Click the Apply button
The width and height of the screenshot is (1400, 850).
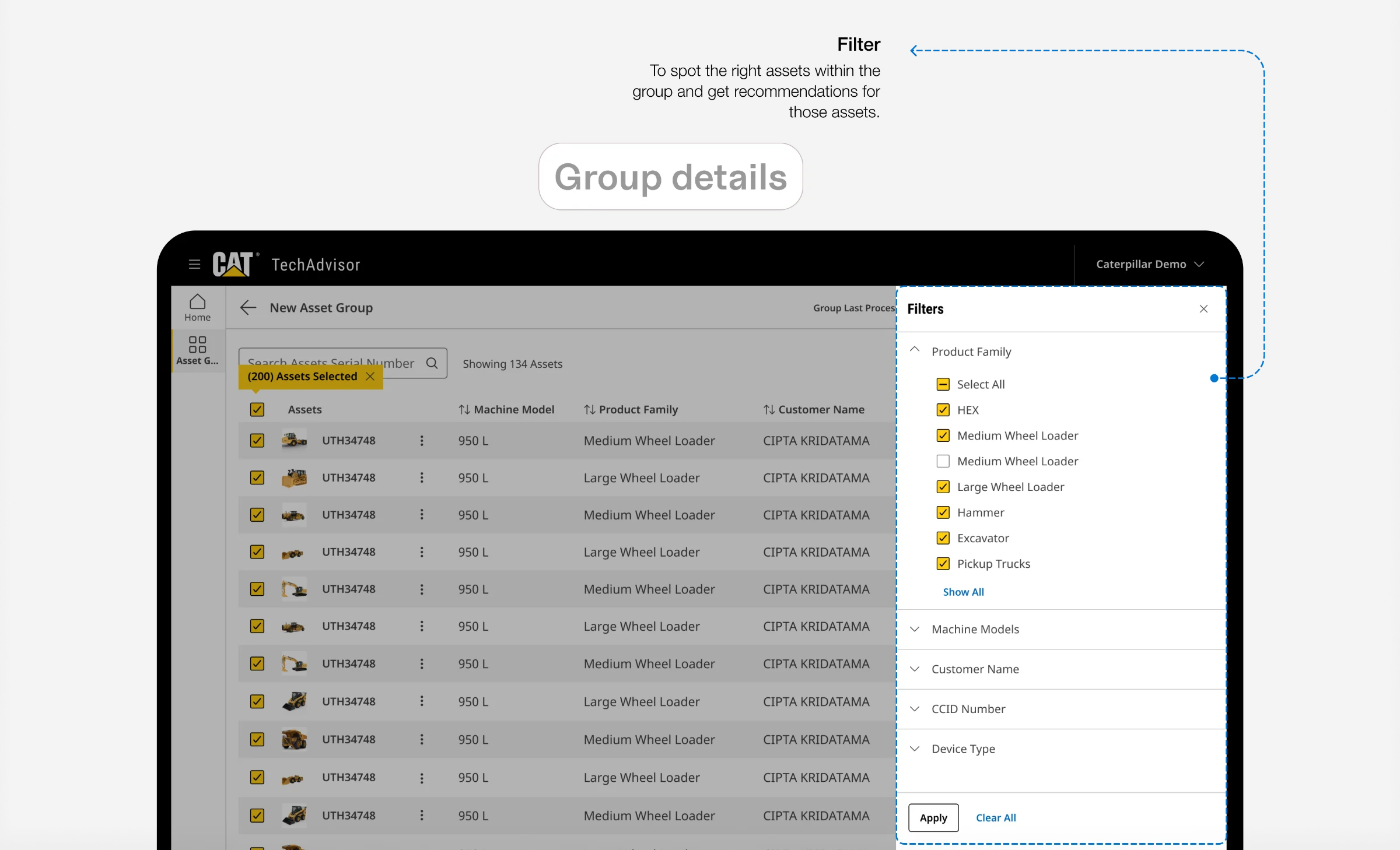tap(933, 818)
